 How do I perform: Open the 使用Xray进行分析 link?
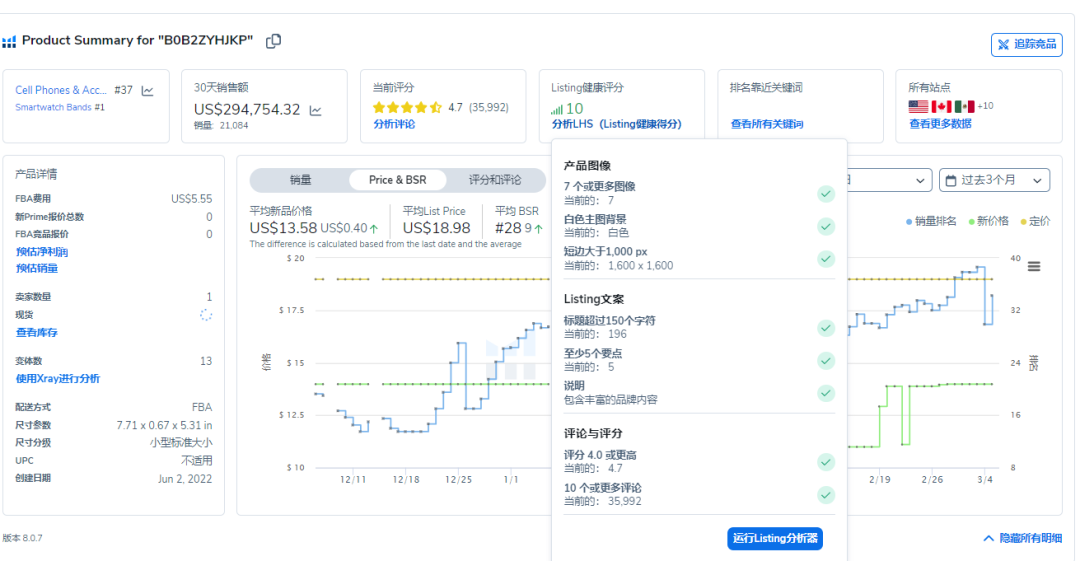[57, 378]
